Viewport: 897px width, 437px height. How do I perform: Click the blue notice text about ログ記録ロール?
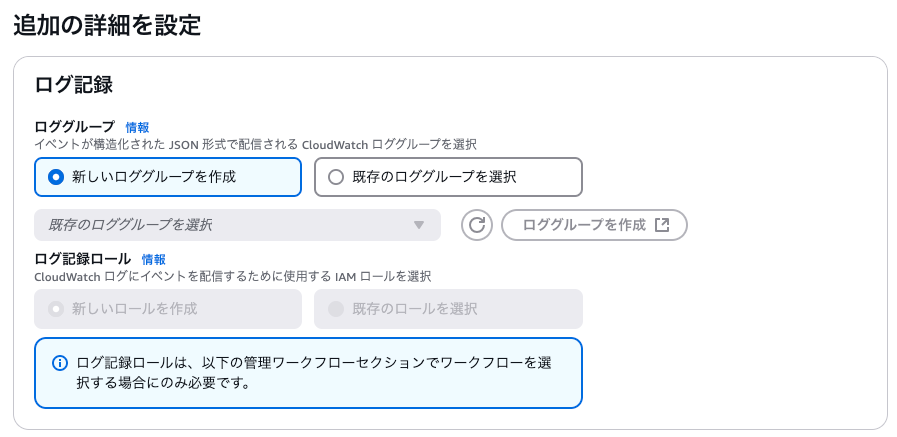click(x=313, y=372)
